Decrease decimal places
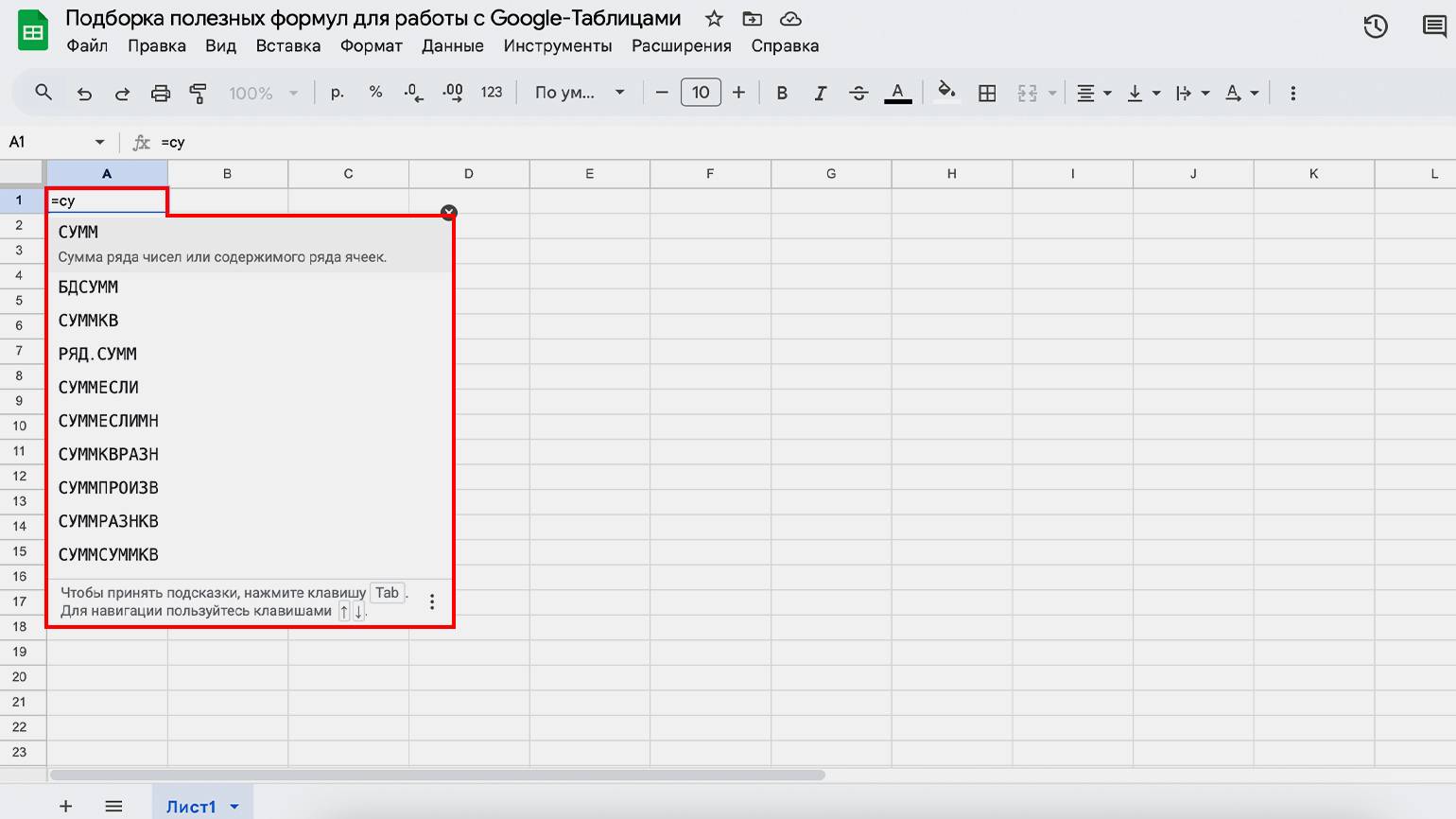This screenshot has height=819, width=1456. pyautogui.click(x=413, y=93)
